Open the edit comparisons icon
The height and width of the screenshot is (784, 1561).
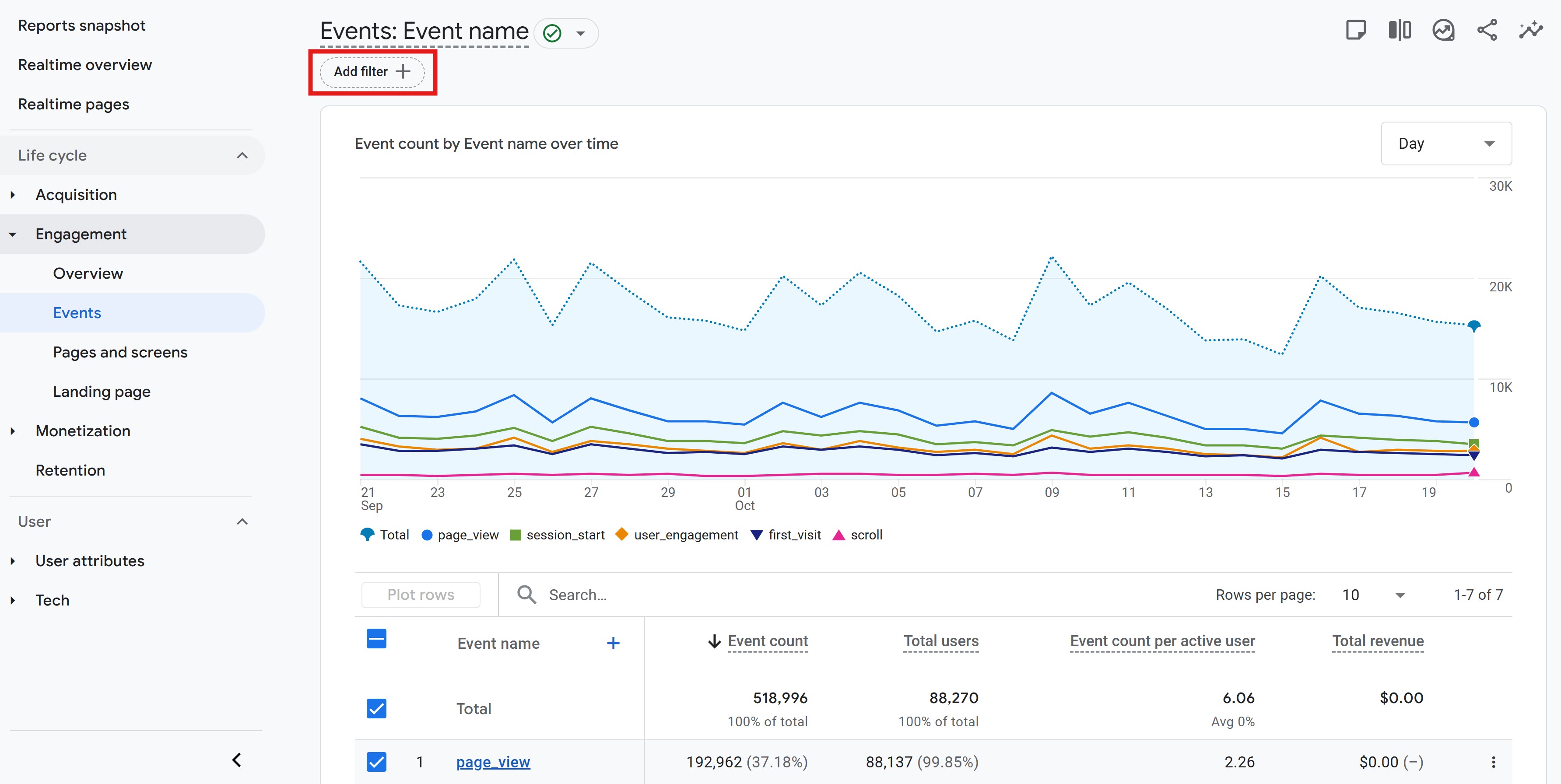pyautogui.click(x=1399, y=30)
